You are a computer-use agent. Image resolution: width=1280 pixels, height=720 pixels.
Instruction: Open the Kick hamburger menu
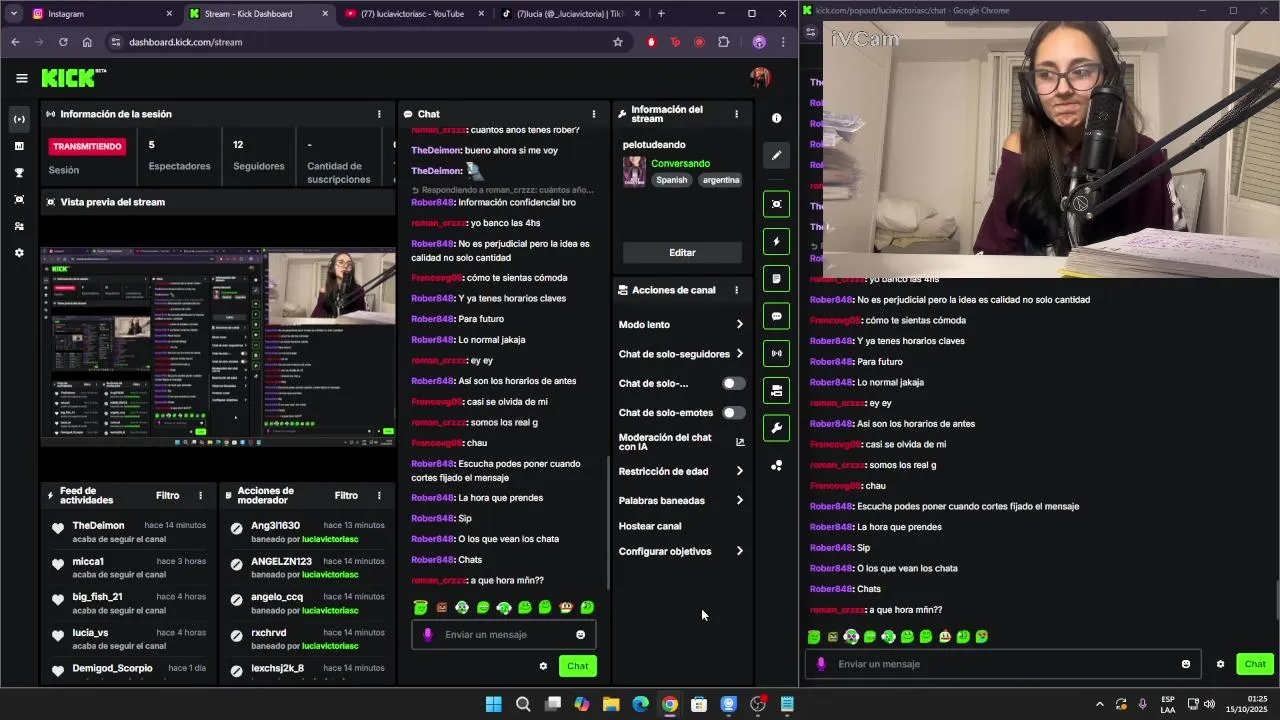22,78
